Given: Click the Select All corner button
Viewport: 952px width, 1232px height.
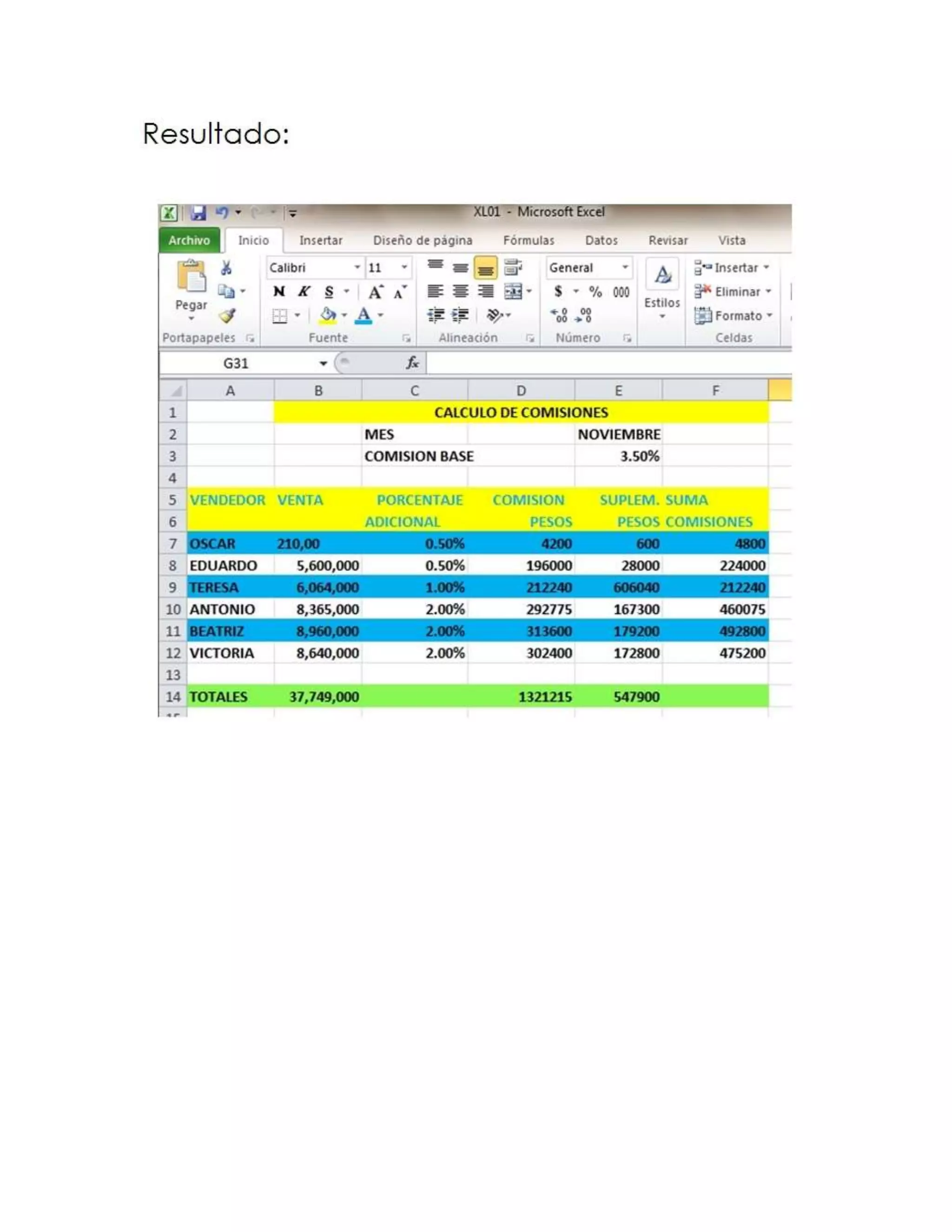Looking at the screenshot, I should 173,390.
